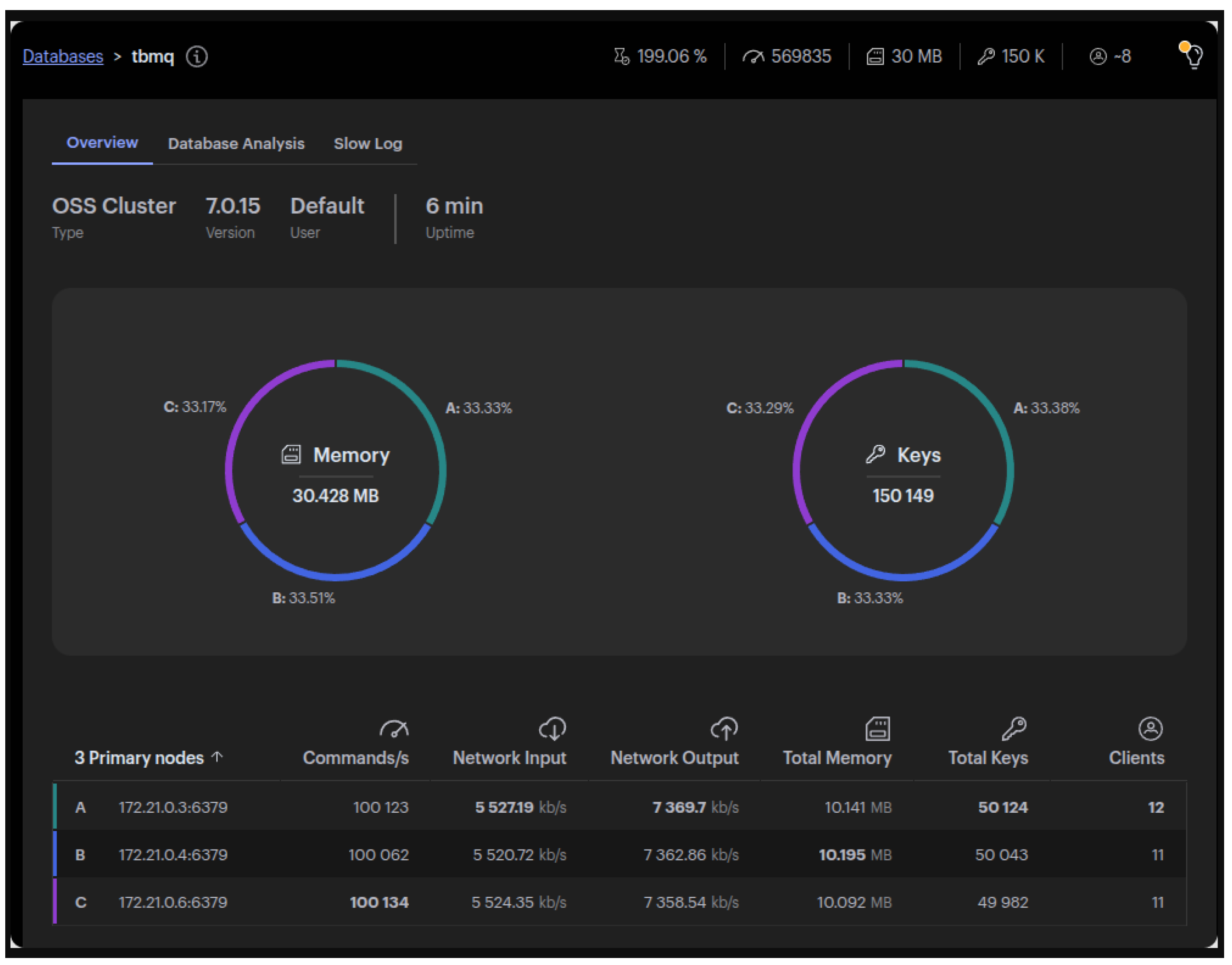Click Keys label C: 33.29%
The height and width of the screenshot is (965, 1232).
[759, 408]
